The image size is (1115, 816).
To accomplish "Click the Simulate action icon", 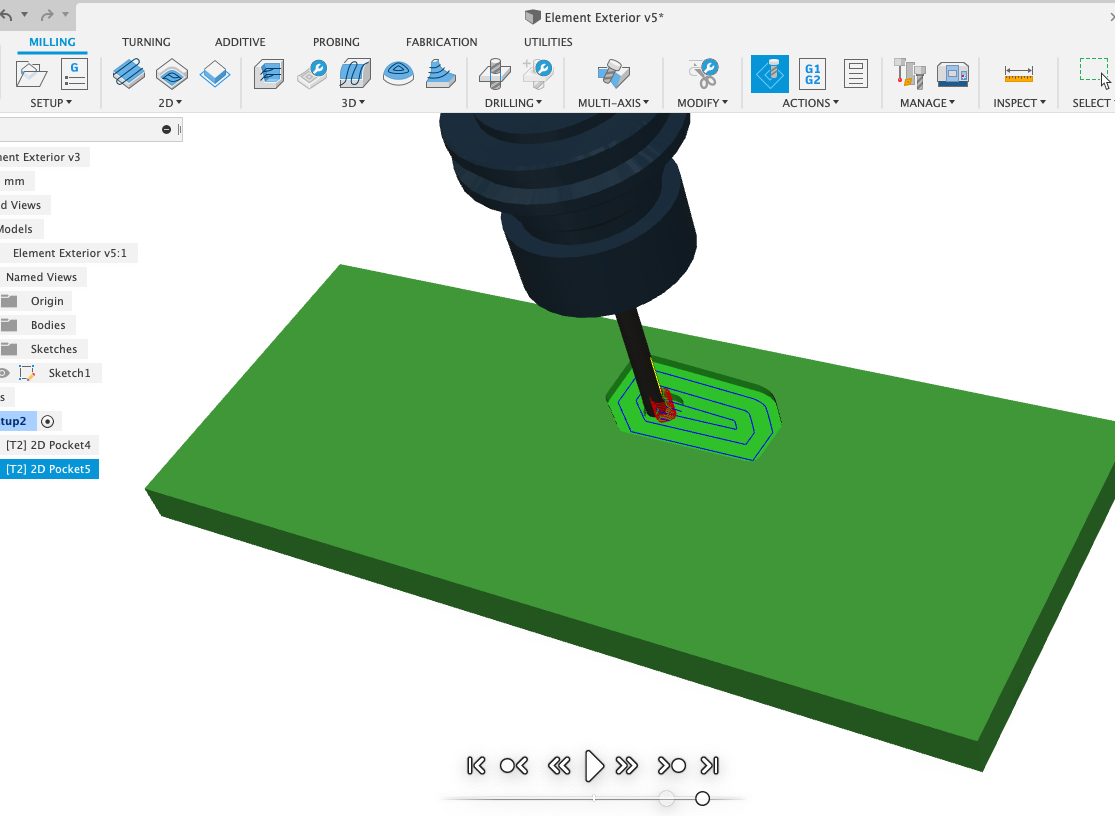I will pyautogui.click(x=769, y=74).
